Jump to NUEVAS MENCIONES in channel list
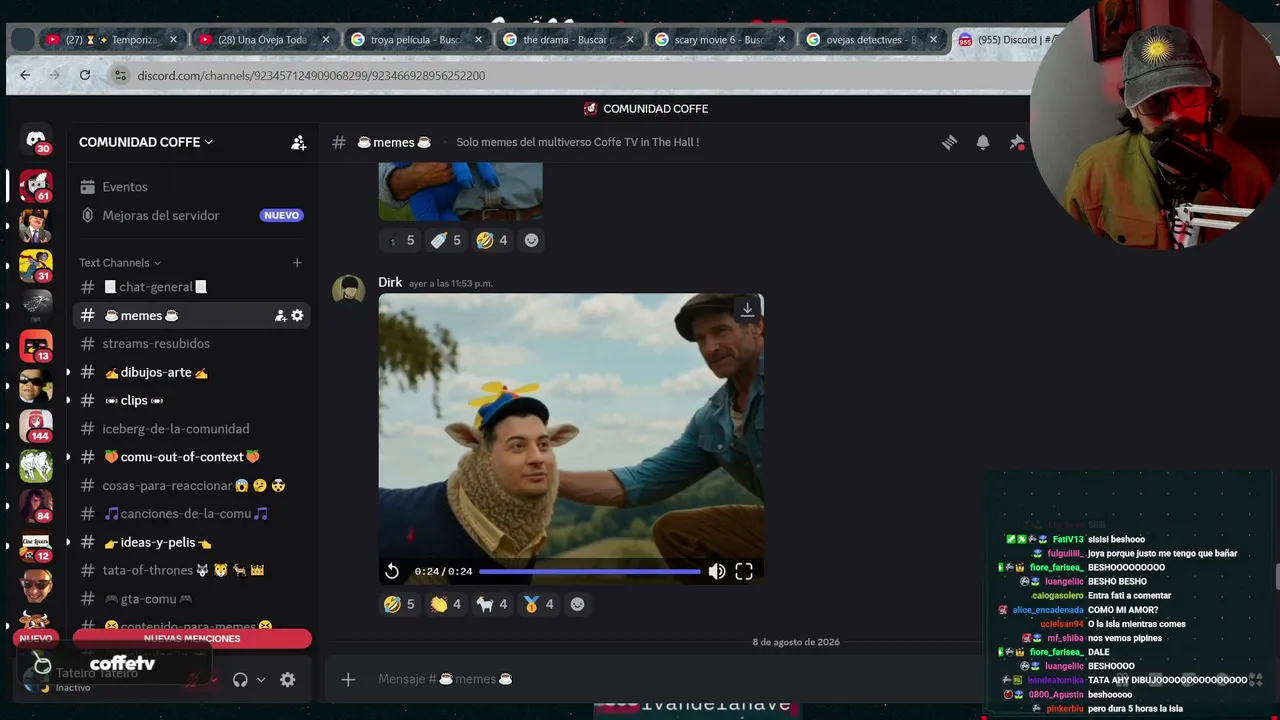The width and height of the screenshot is (1280, 720). (192, 639)
